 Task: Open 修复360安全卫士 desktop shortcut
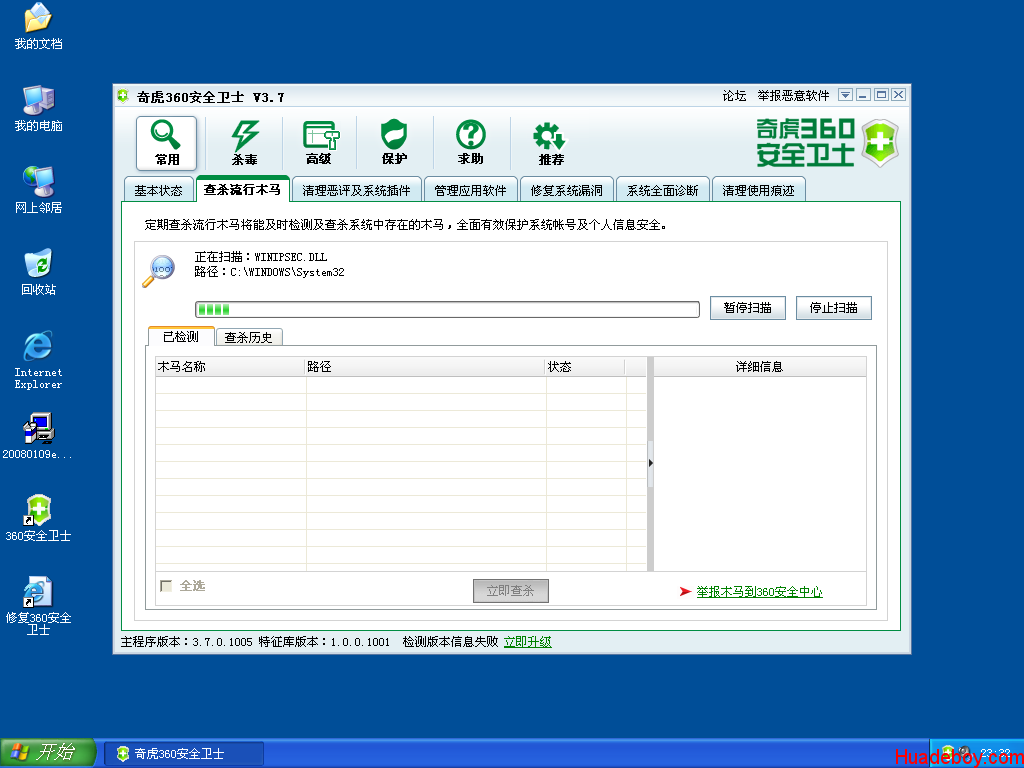coord(38,605)
